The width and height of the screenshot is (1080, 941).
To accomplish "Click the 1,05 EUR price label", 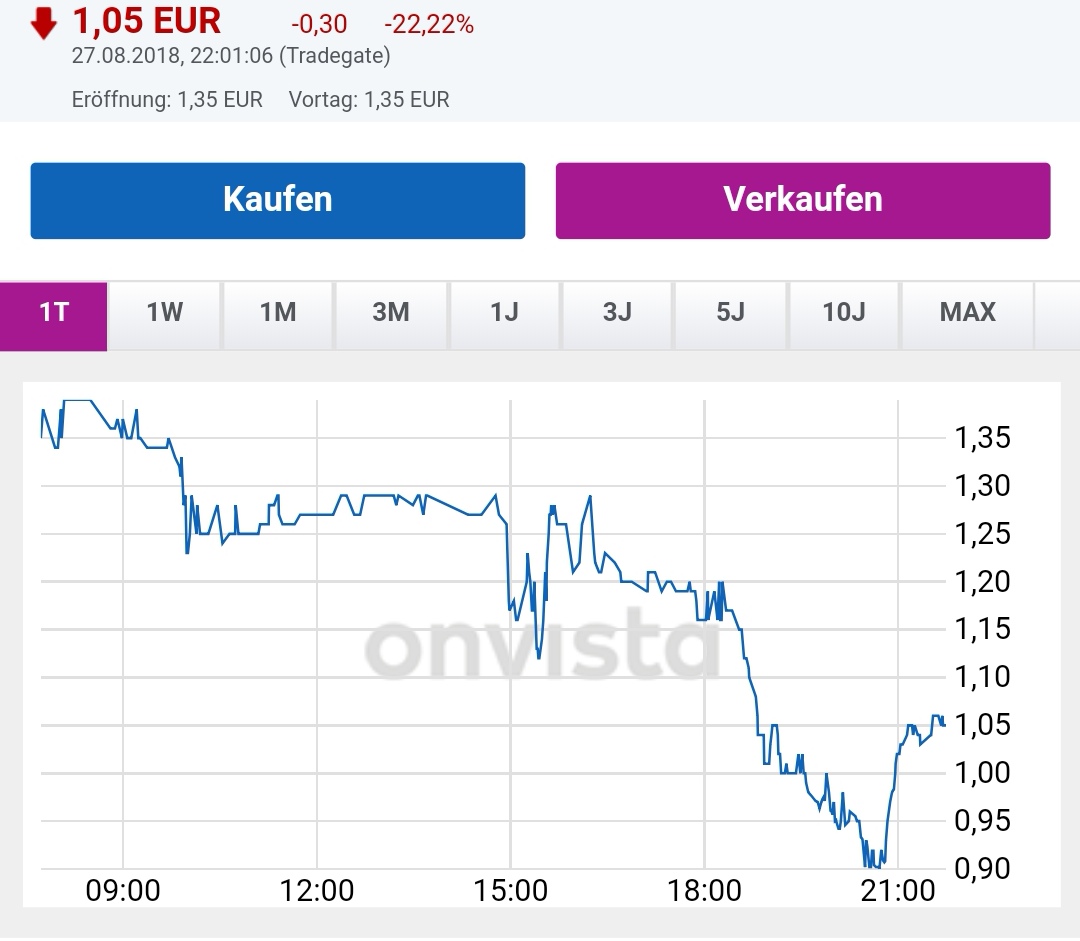I will click(x=146, y=20).
